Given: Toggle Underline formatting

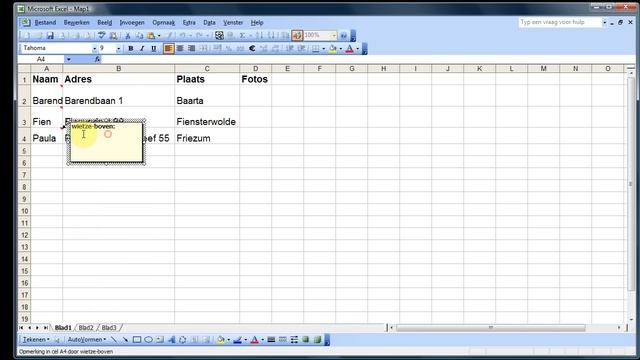Looking at the screenshot, I should click(153, 49).
